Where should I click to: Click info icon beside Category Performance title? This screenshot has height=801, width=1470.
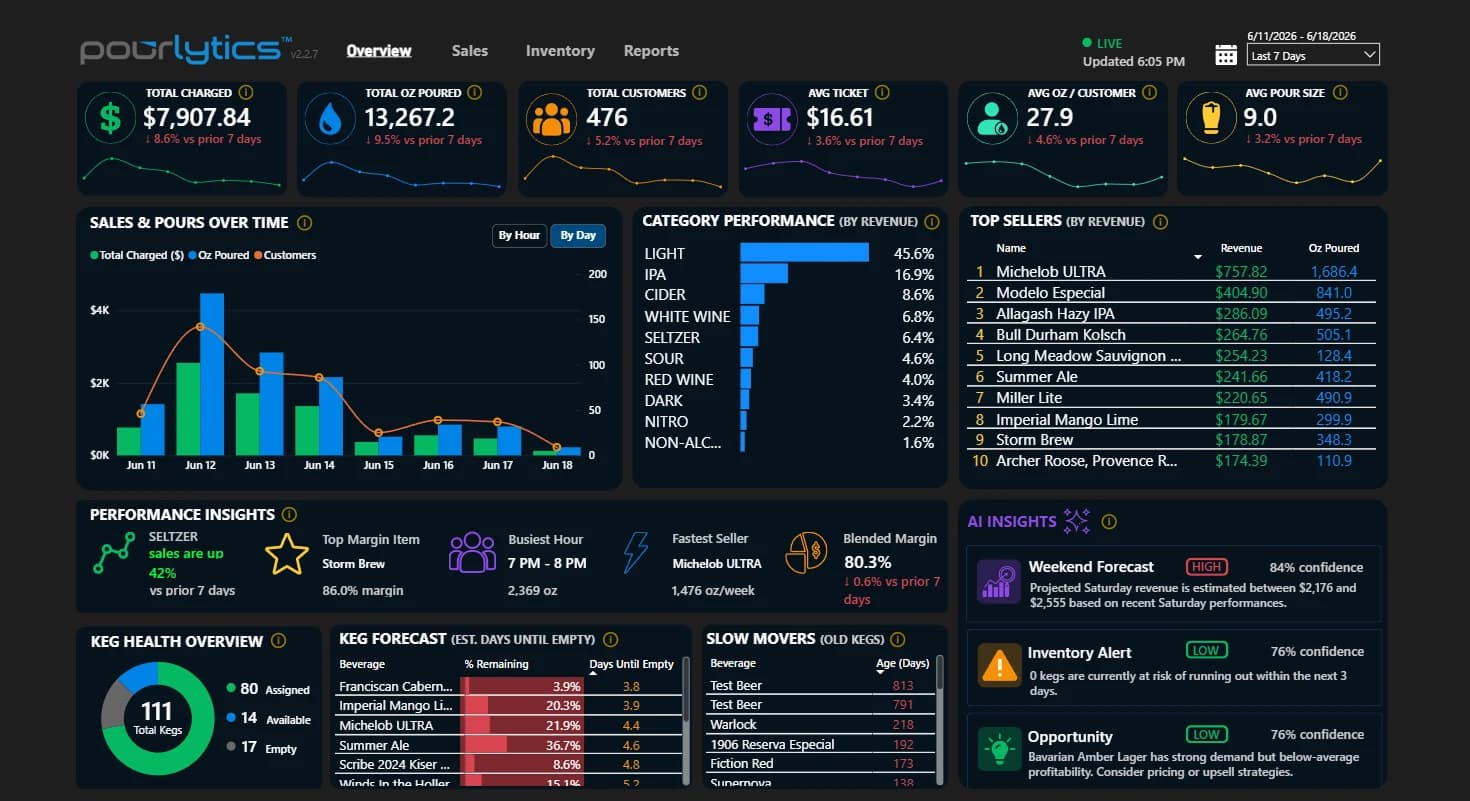pos(932,222)
